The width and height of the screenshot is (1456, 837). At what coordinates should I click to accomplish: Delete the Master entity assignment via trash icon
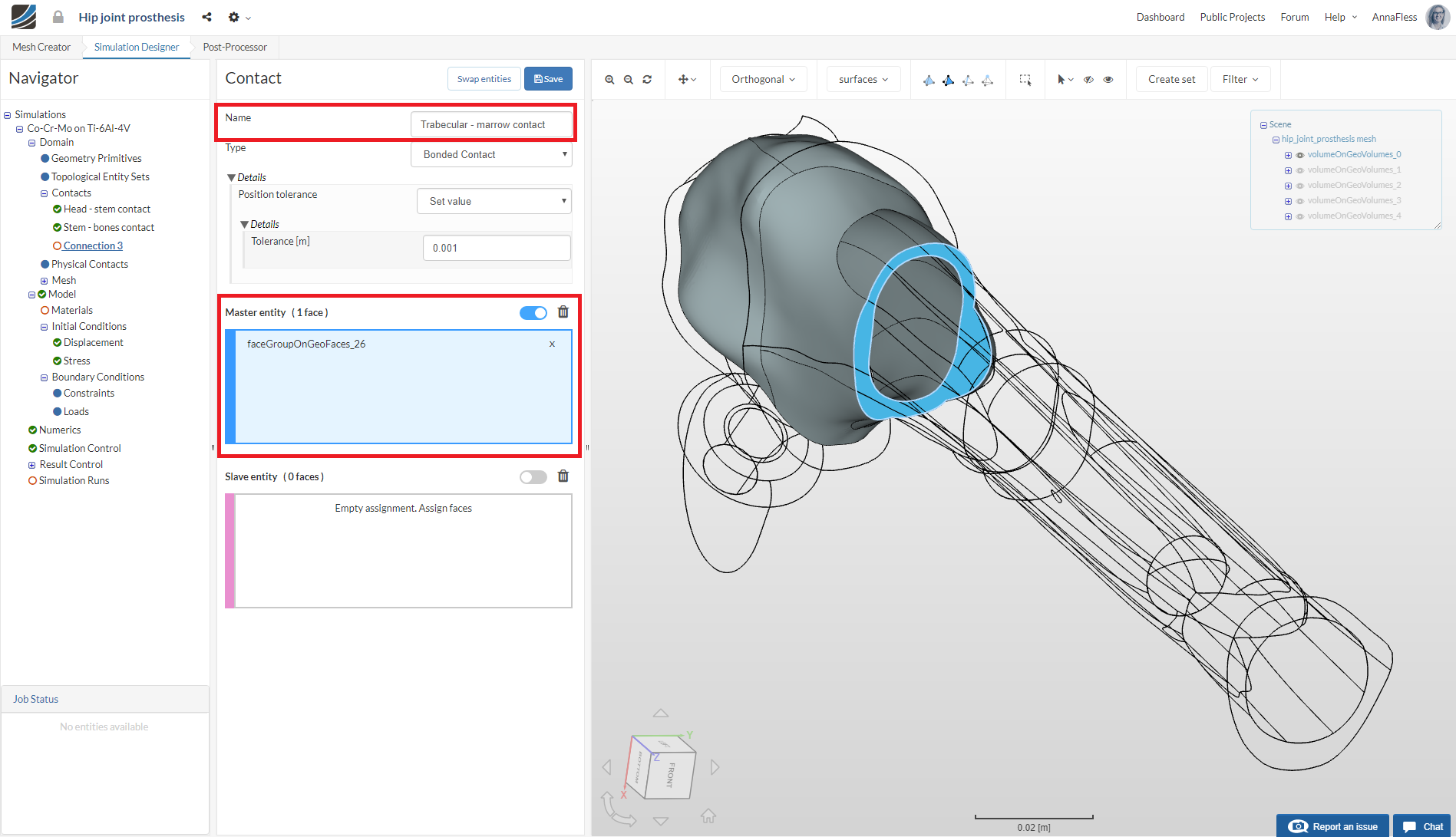pyautogui.click(x=563, y=312)
